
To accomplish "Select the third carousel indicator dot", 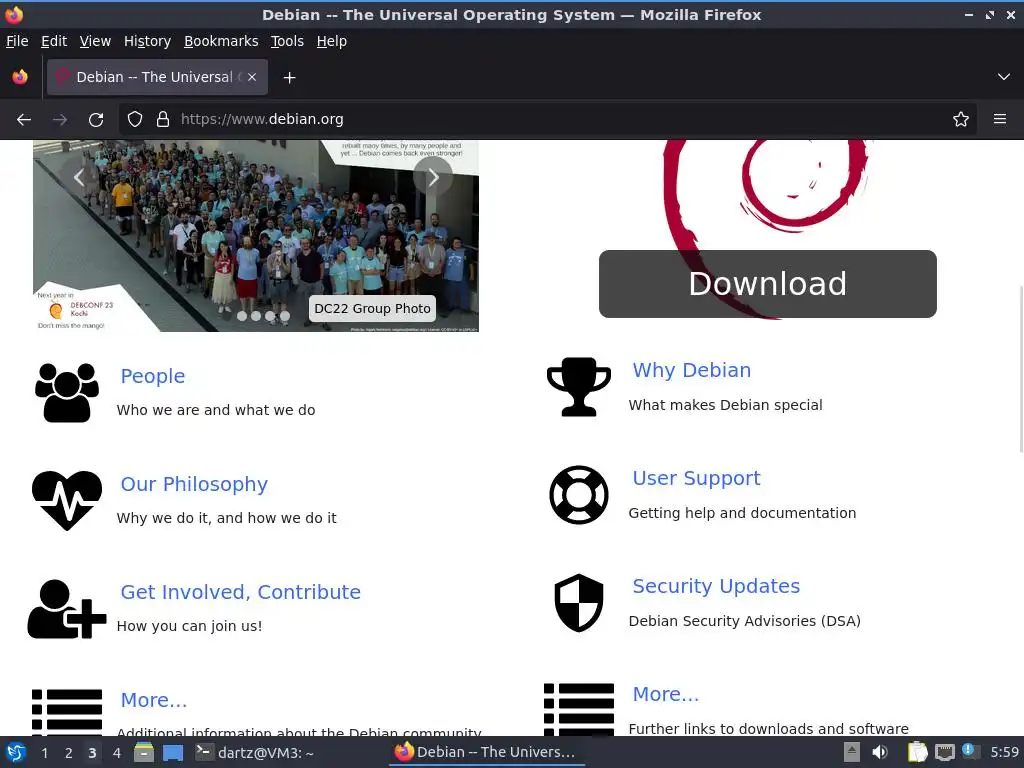I will 270,316.
